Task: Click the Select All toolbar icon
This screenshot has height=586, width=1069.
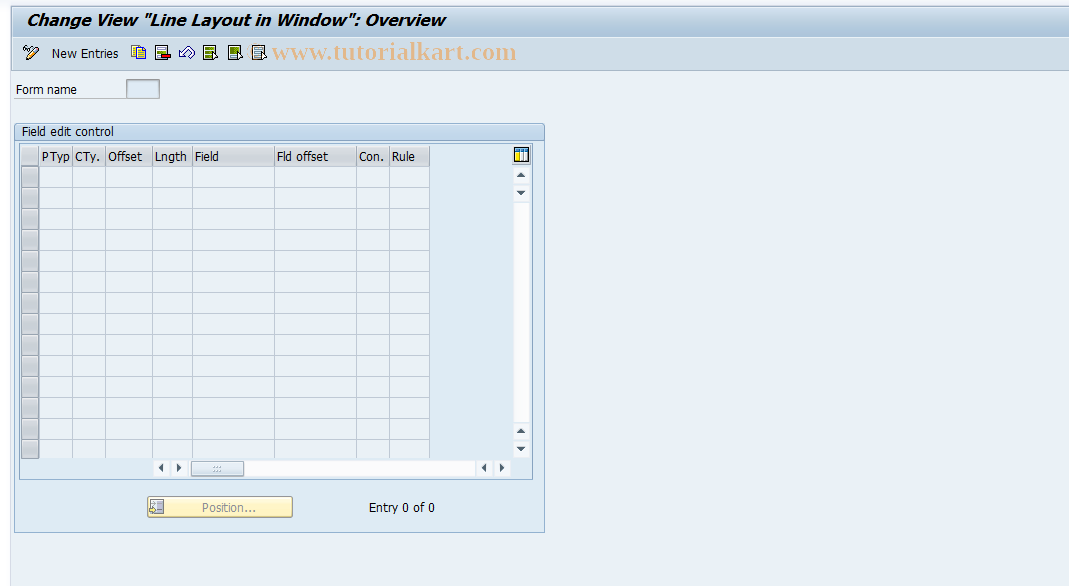Action: click(210, 52)
